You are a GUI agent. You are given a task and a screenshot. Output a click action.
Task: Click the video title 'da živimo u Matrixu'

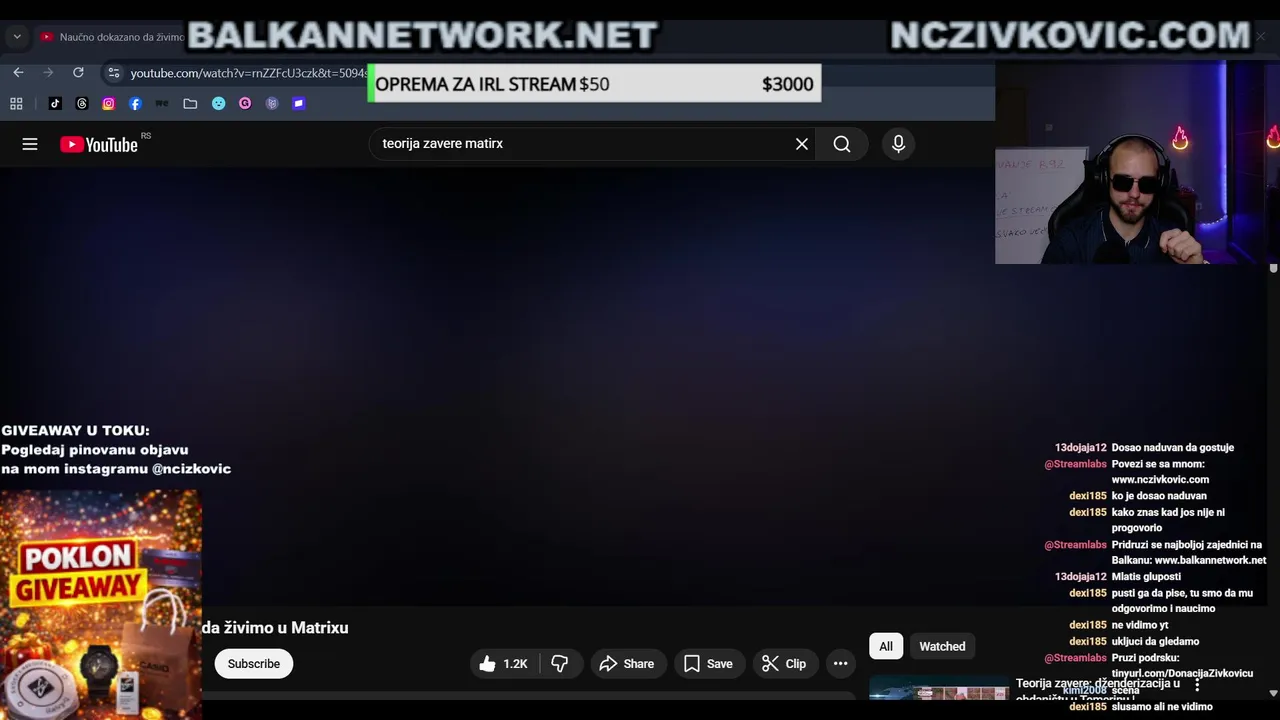pos(275,628)
